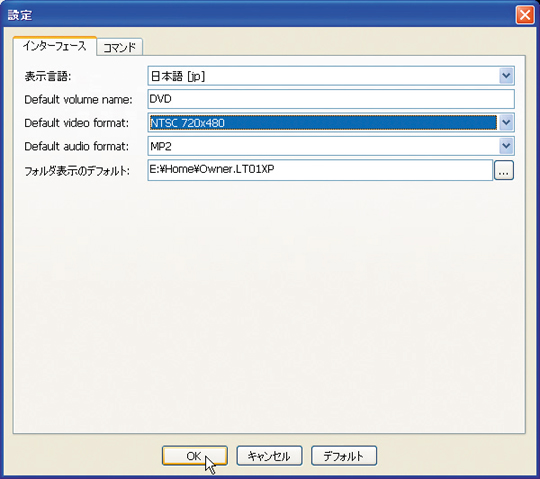
Task: Click the E:¥Home¥Owner.LT01XP folder path field
Action: tap(320, 170)
